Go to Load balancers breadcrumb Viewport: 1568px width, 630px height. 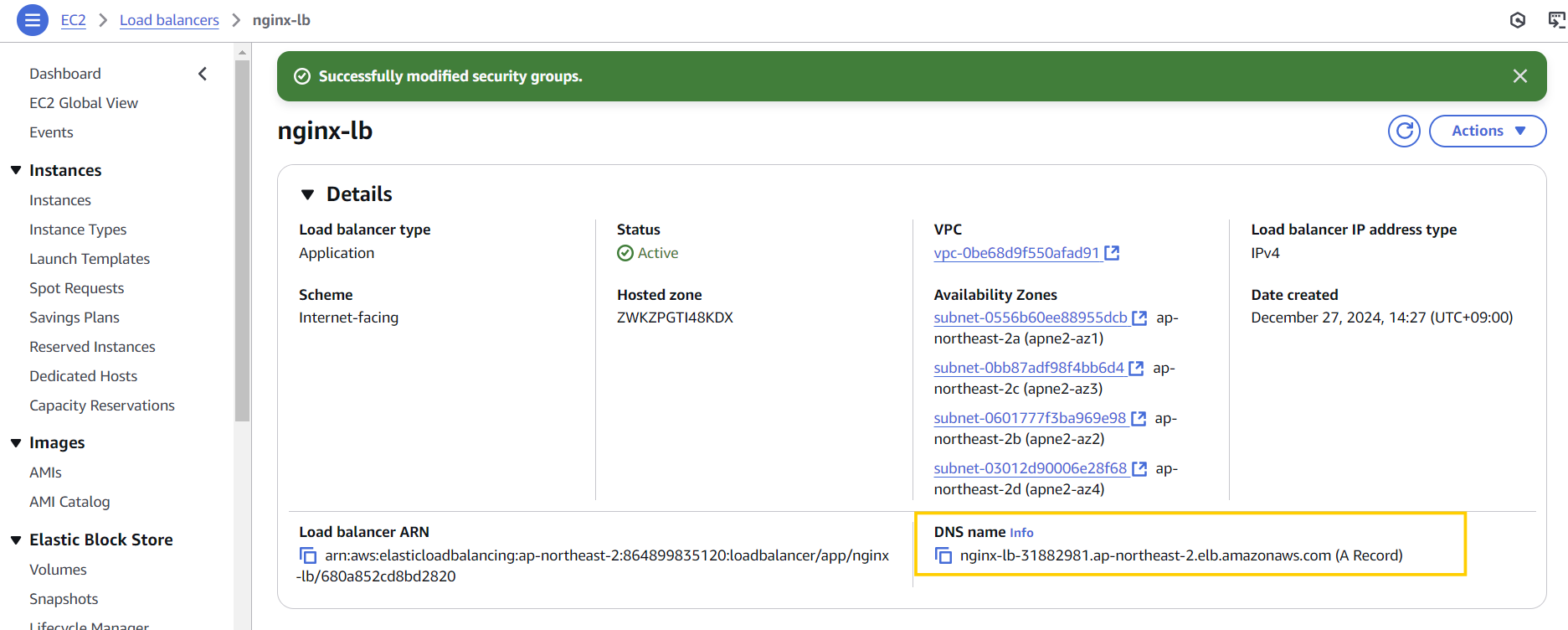pos(169,20)
